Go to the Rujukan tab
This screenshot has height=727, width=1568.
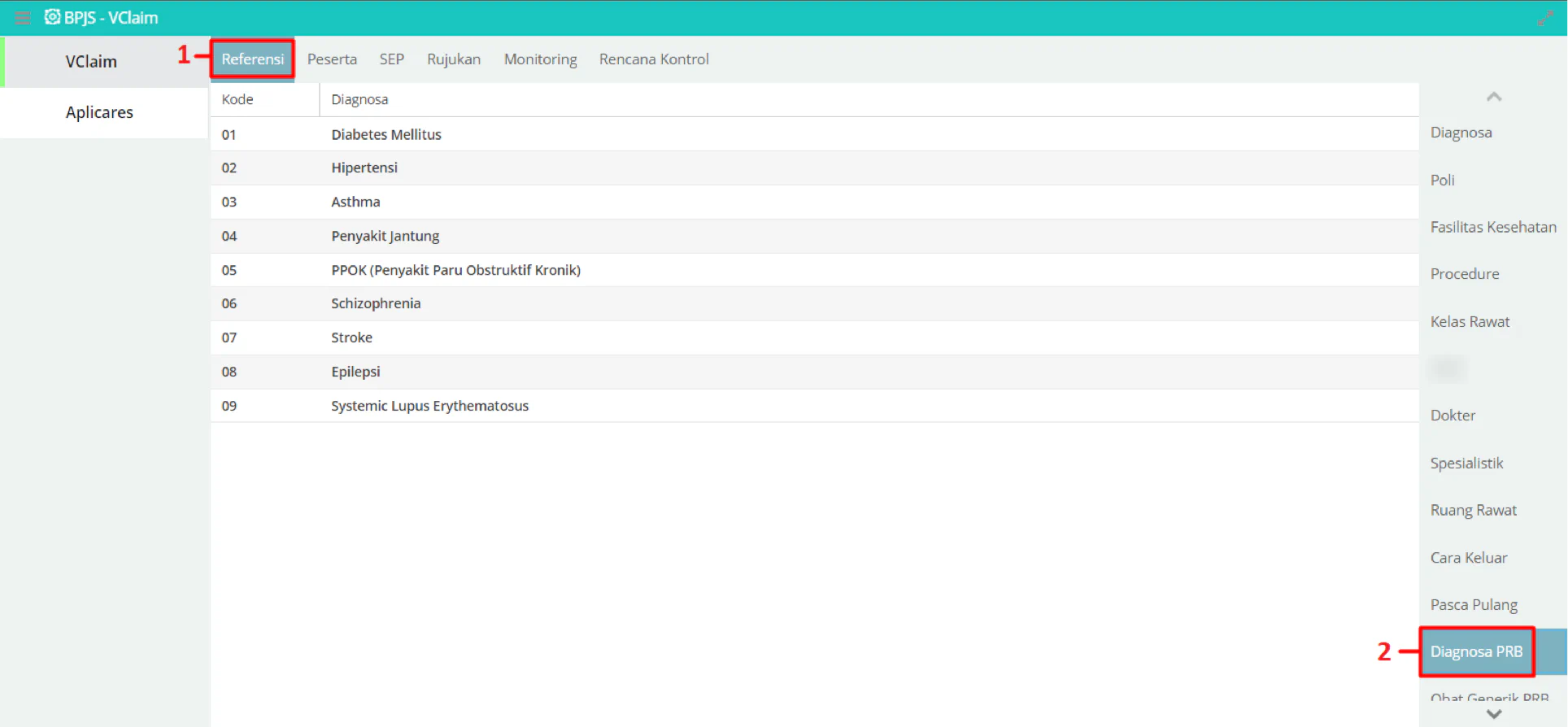click(454, 59)
